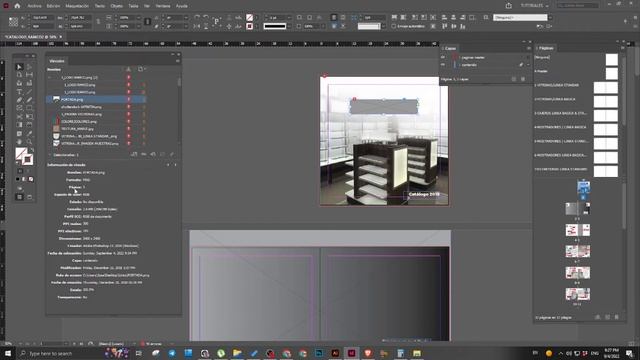Click the Capas panel tab
The width and height of the screenshot is (640, 360).
(x=450, y=49)
